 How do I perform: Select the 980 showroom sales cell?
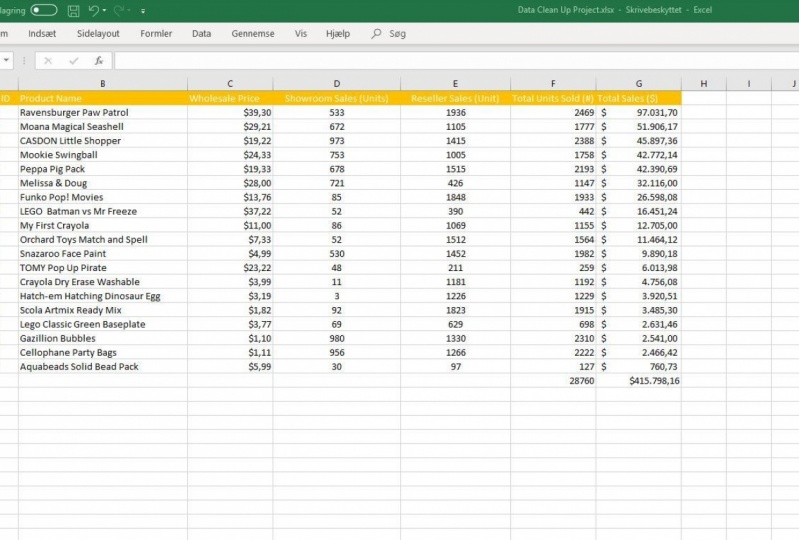[337, 338]
